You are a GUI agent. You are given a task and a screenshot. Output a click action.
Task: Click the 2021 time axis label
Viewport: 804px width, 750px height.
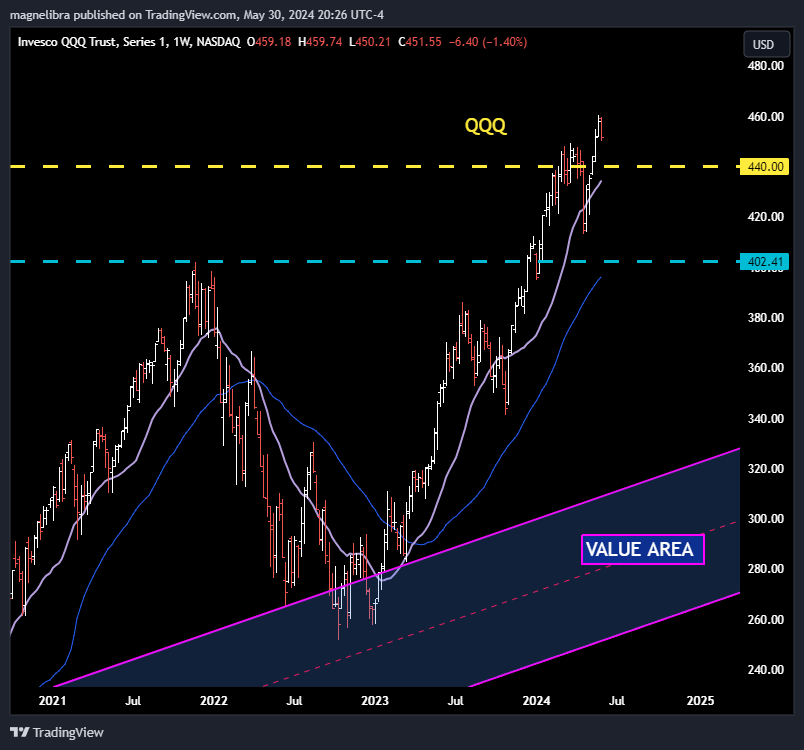pyautogui.click(x=52, y=700)
